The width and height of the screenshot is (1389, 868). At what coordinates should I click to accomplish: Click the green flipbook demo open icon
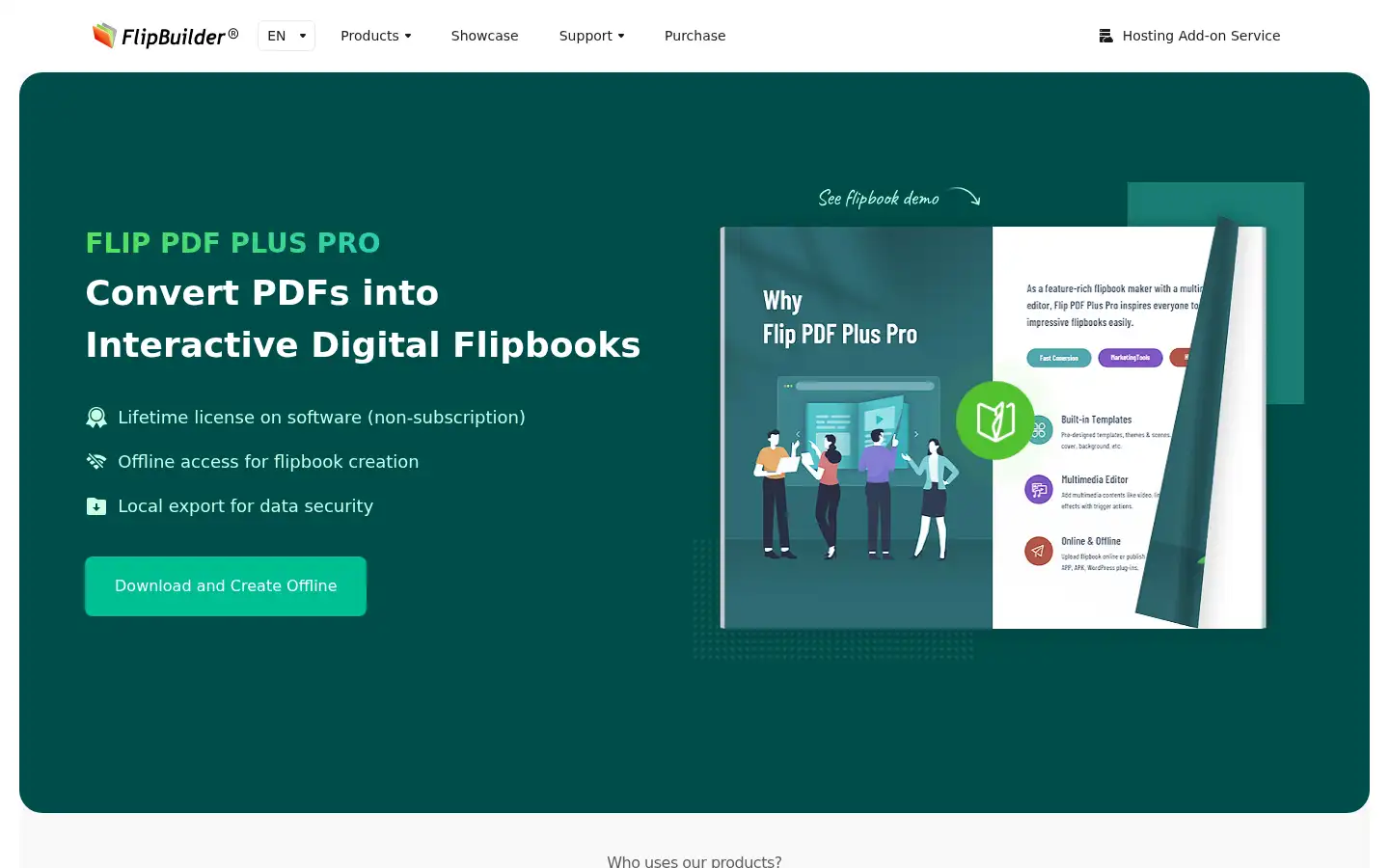[995, 420]
